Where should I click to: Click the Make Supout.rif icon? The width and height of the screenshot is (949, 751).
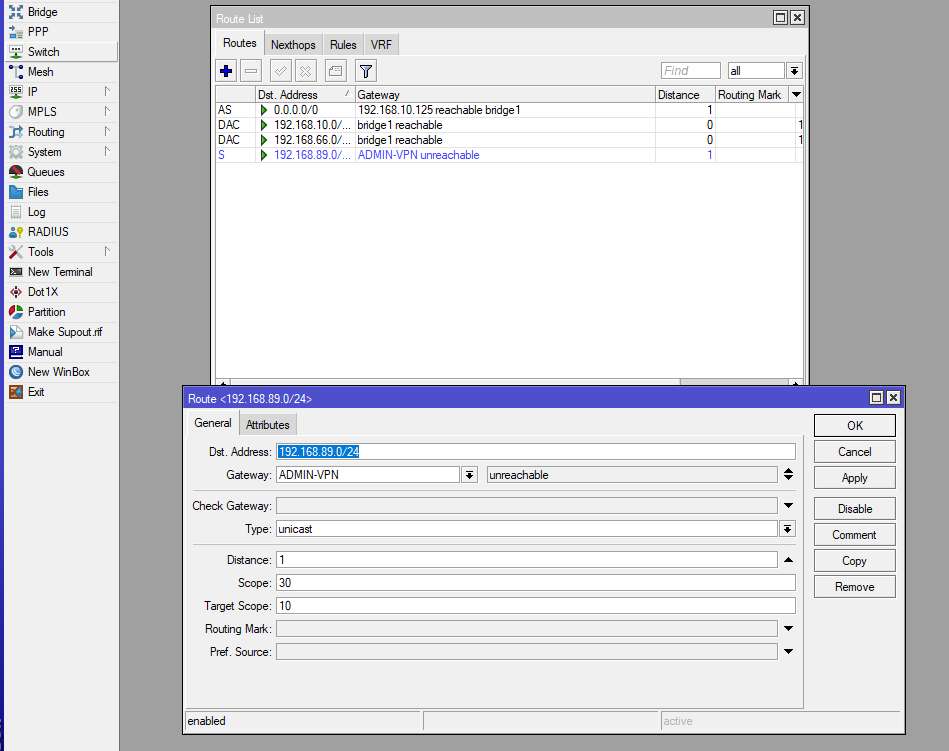[16, 332]
